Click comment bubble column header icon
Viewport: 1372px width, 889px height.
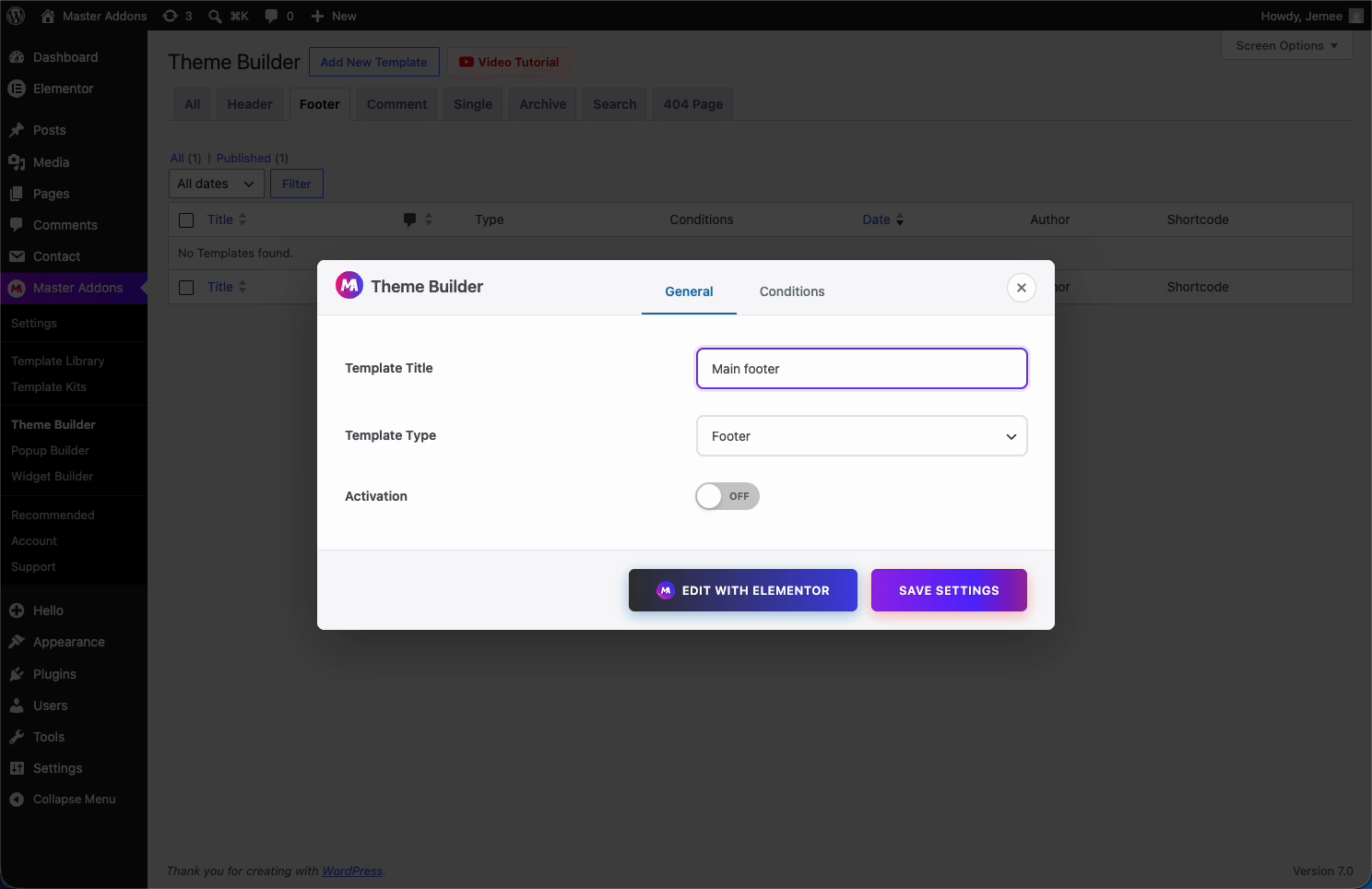(409, 219)
